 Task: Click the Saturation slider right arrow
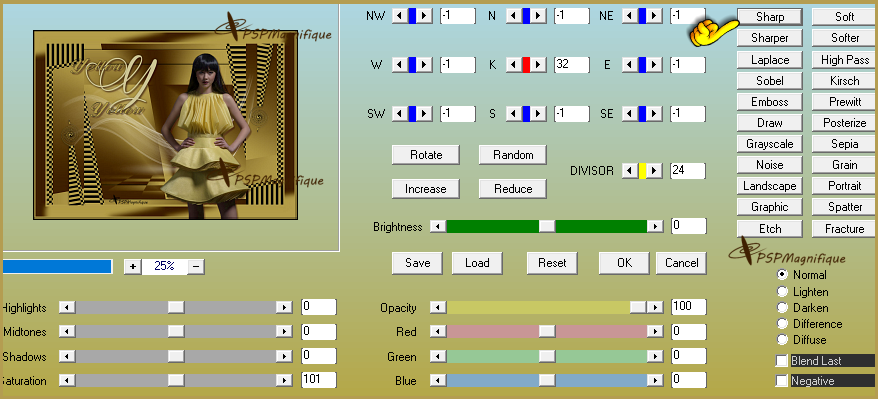point(284,381)
